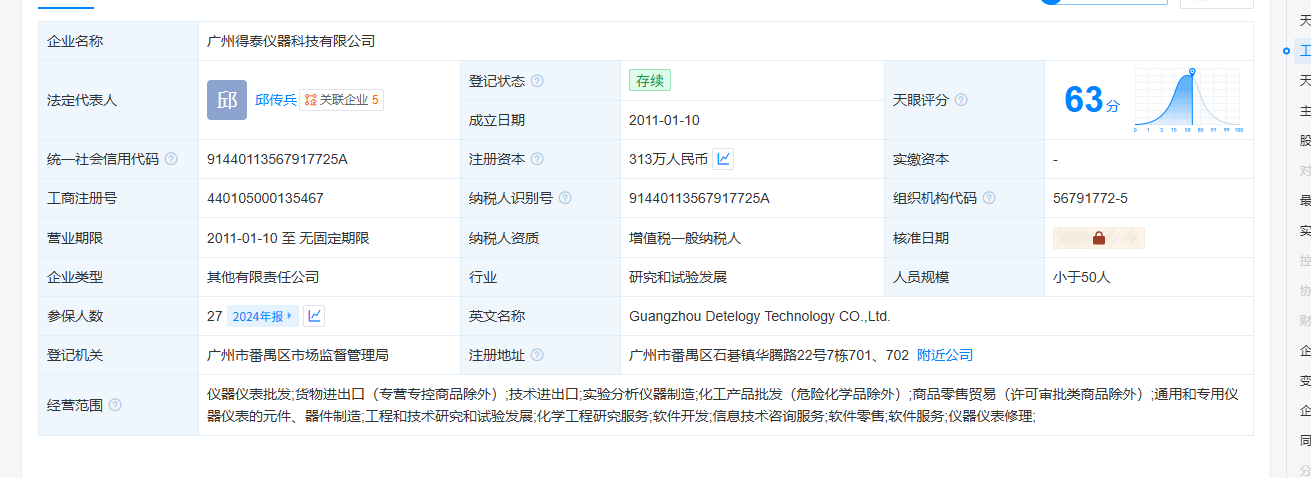The image size is (1311, 478).
Task: Expand the 2024年报 year selector
Action: coord(263,316)
